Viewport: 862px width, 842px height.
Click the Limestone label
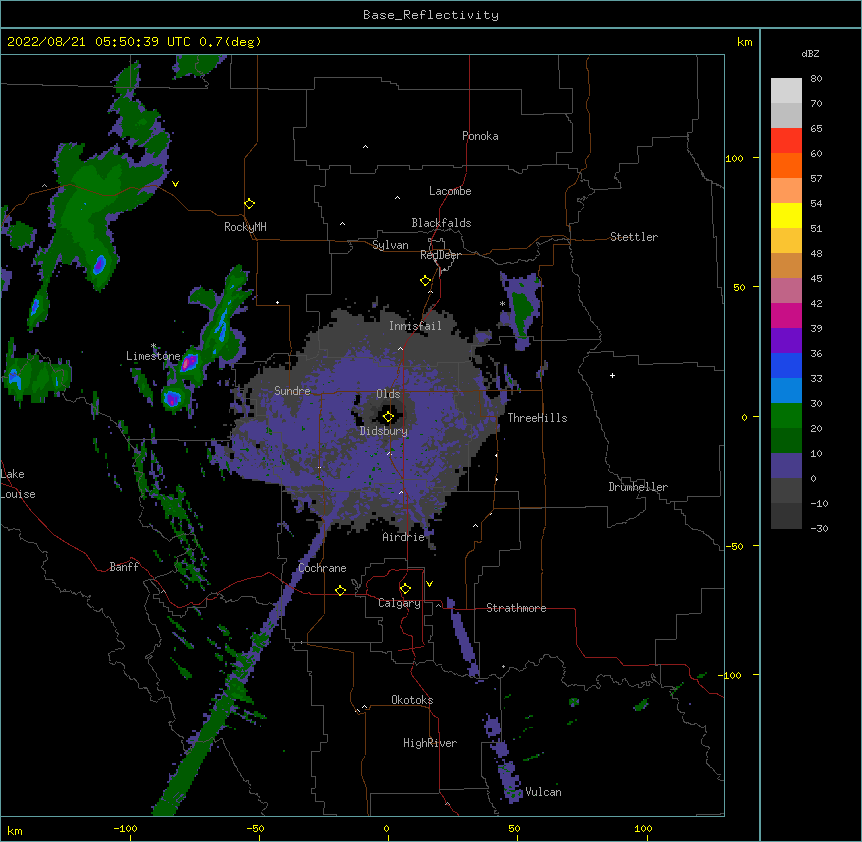[x=153, y=356]
